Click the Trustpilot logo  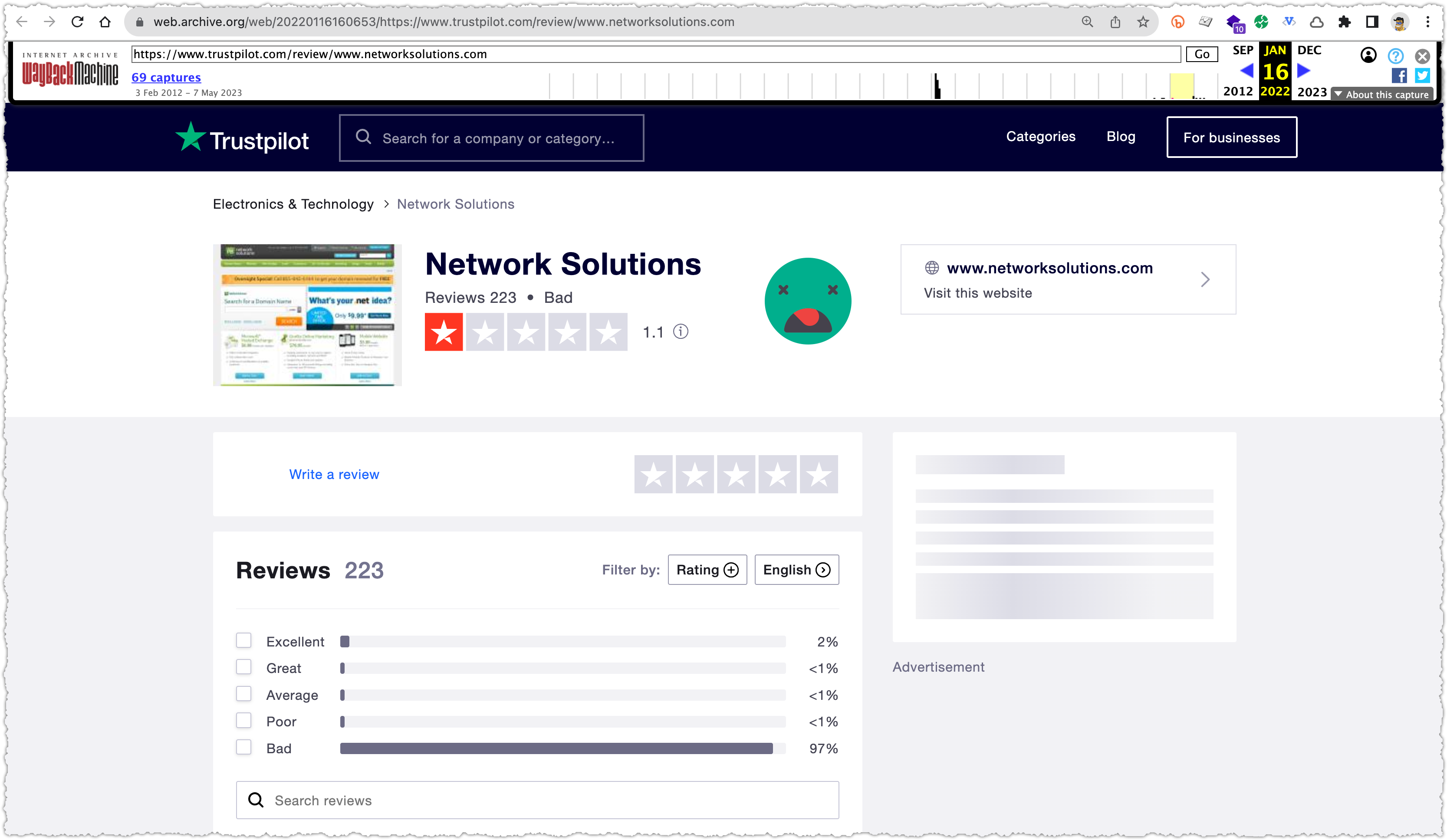click(x=242, y=138)
